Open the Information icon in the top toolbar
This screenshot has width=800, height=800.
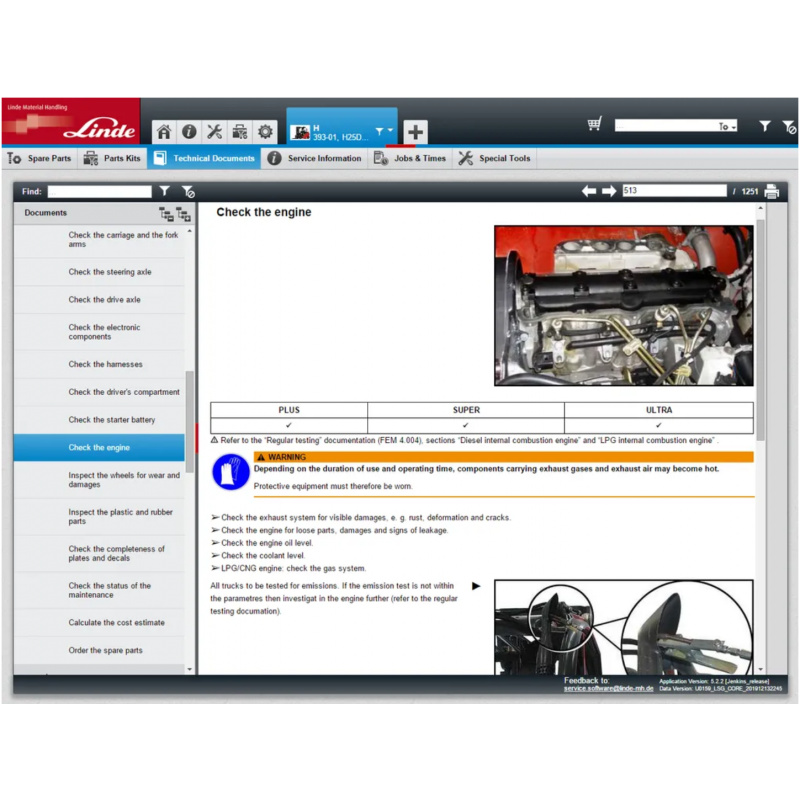(x=189, y=131)
